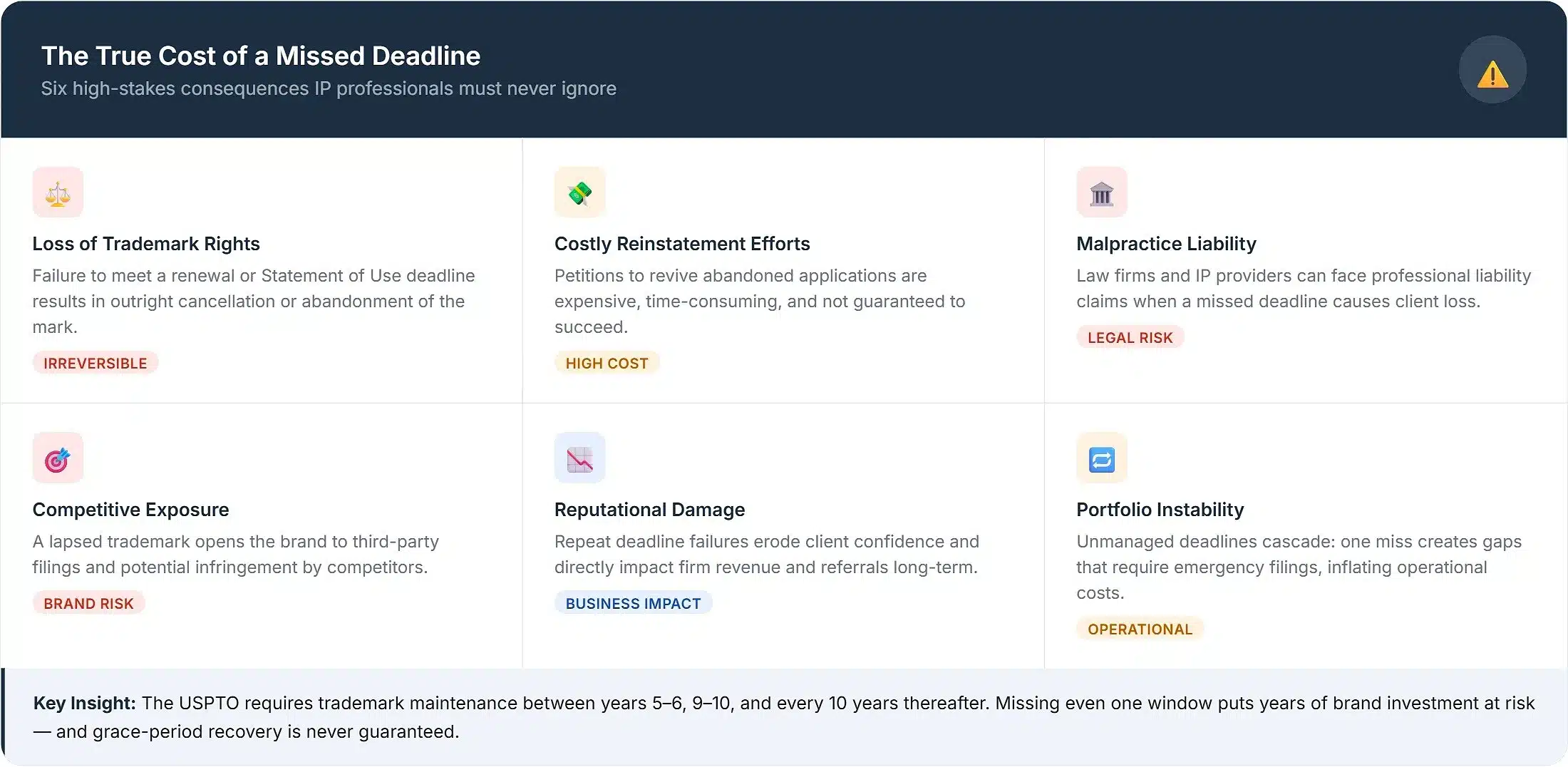Click the paragraph starting Unmanaged deadlines cascade

(x=1299, y=567)
